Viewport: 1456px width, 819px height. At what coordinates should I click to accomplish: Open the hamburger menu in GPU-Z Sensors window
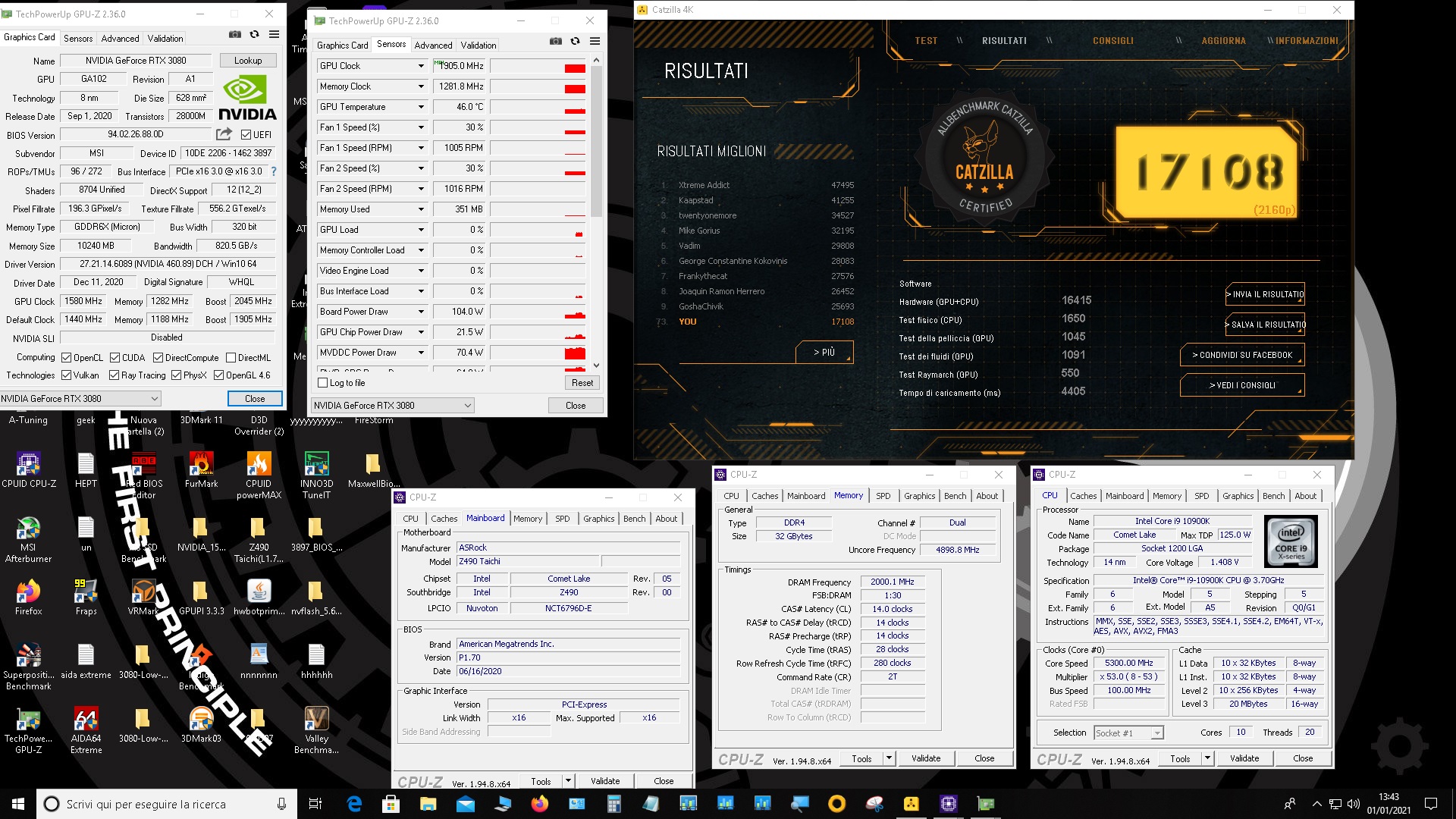pos(595,41)
